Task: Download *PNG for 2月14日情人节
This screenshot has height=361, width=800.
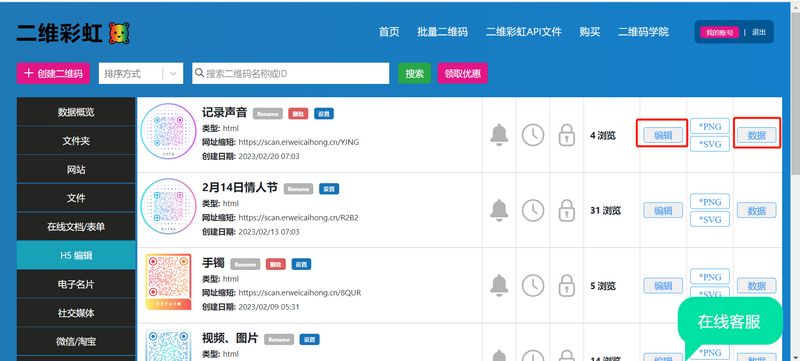Action: click(710, 201)
